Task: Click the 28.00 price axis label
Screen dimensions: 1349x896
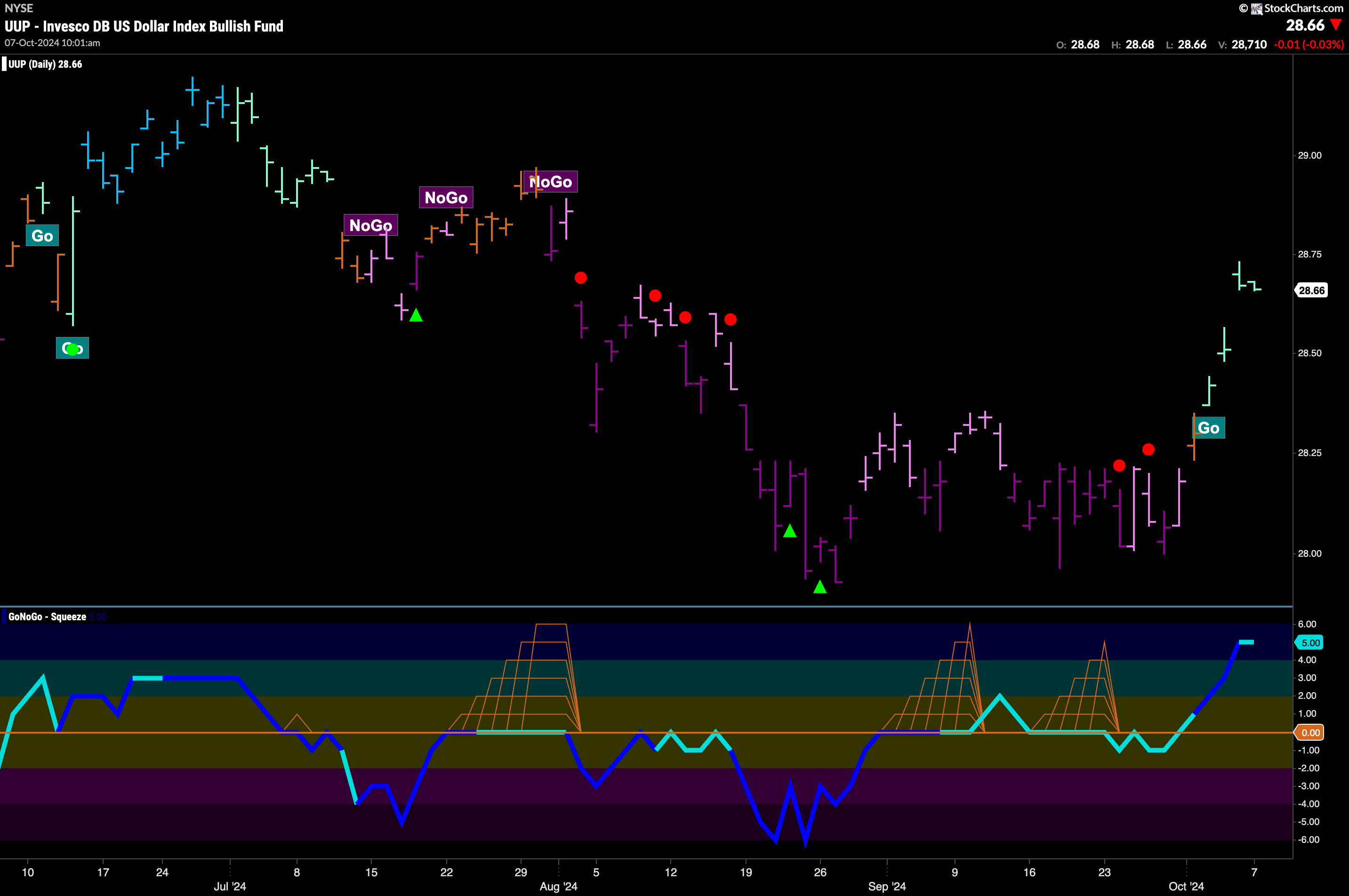Action: click(x=1309, y=553)
